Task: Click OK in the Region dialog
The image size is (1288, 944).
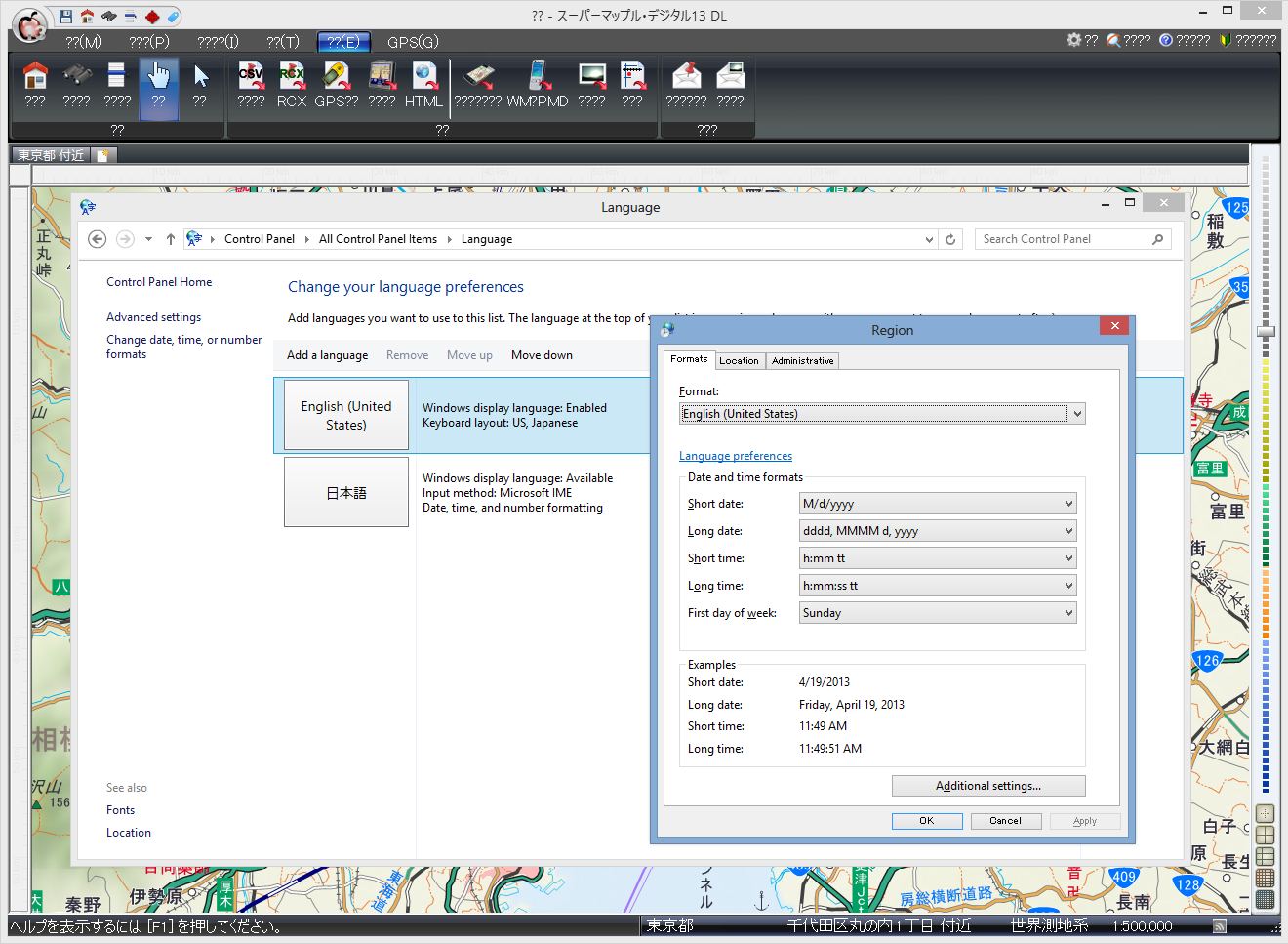Action: [927, 821]
